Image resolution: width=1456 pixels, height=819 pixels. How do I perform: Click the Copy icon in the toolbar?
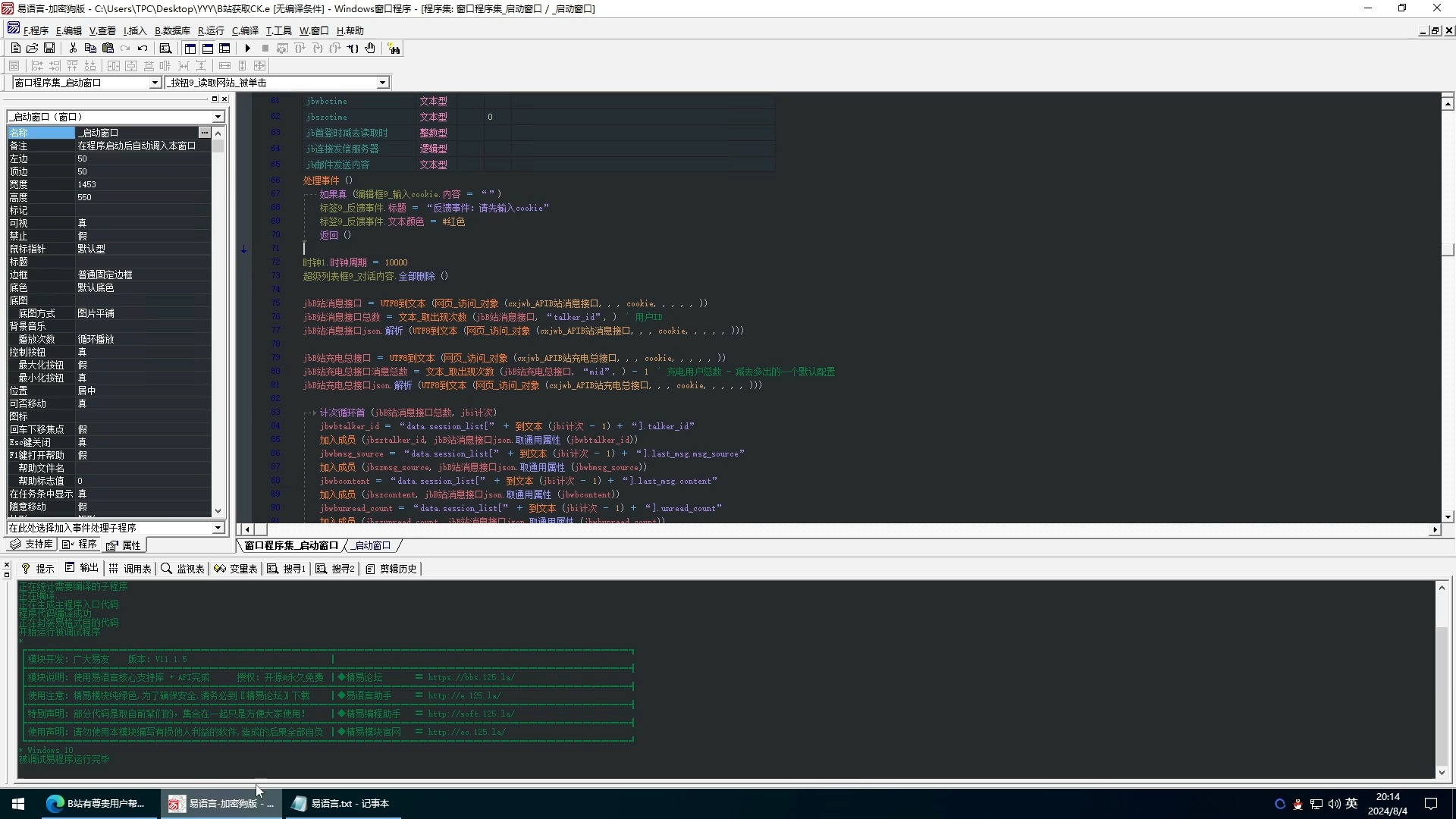pyautogui.click(x=90, y=49)
